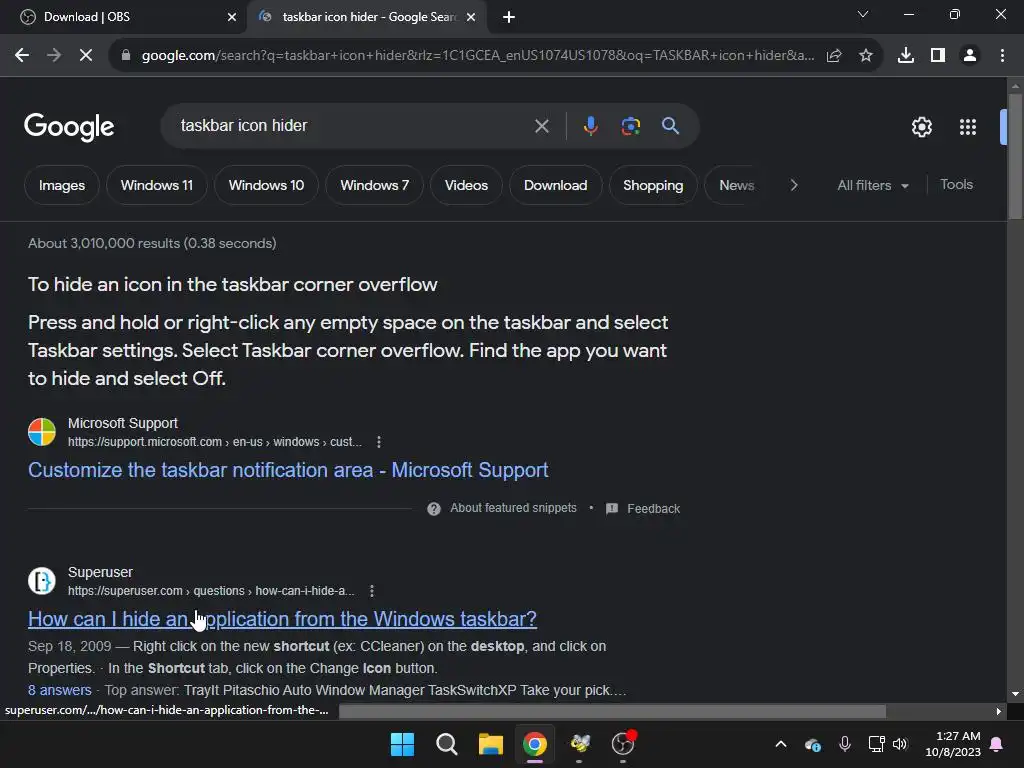Open search Tools
The image size is (1024, 768).
[956, 185]
